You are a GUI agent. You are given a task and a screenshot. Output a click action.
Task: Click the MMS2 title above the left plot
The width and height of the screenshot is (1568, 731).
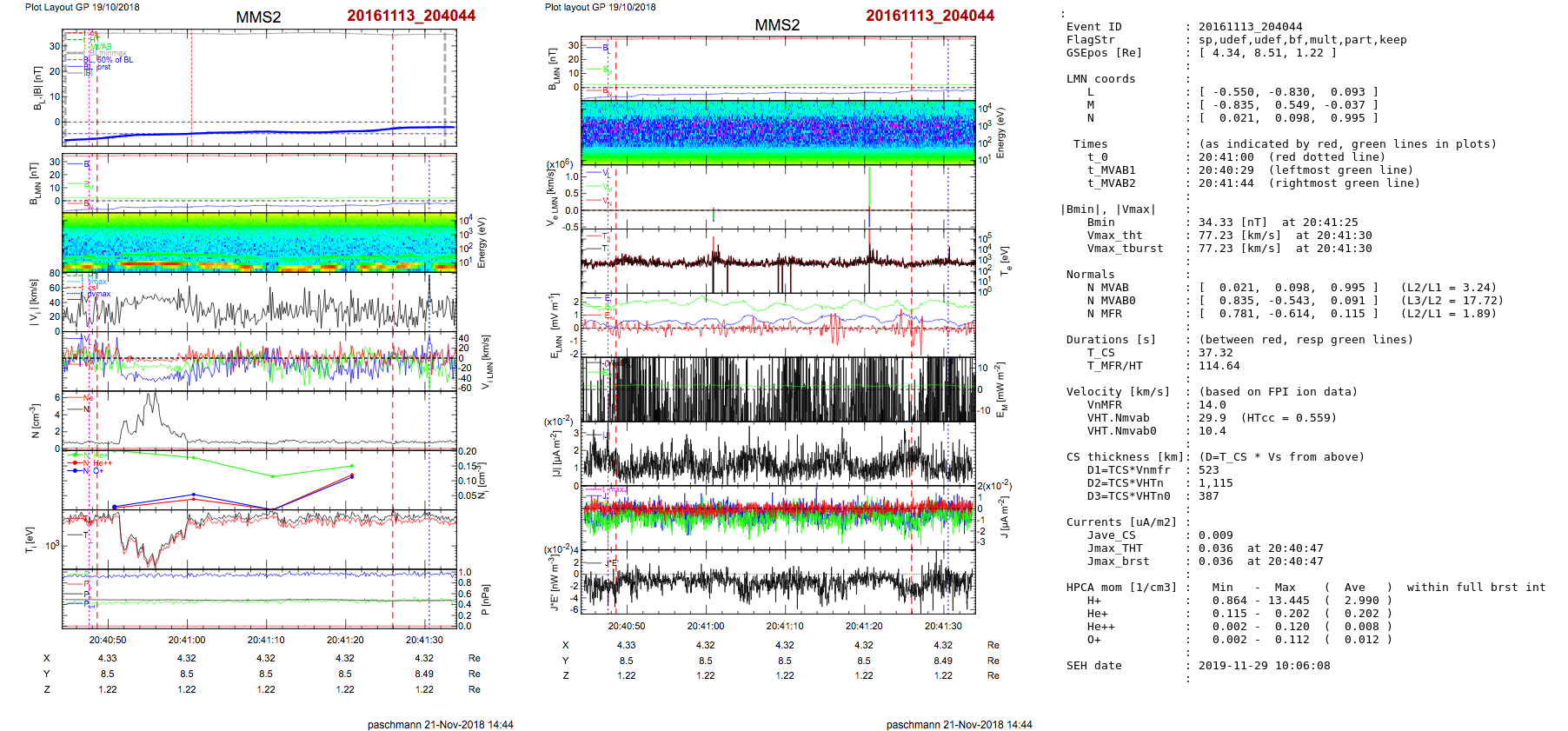tap(258, 17)
